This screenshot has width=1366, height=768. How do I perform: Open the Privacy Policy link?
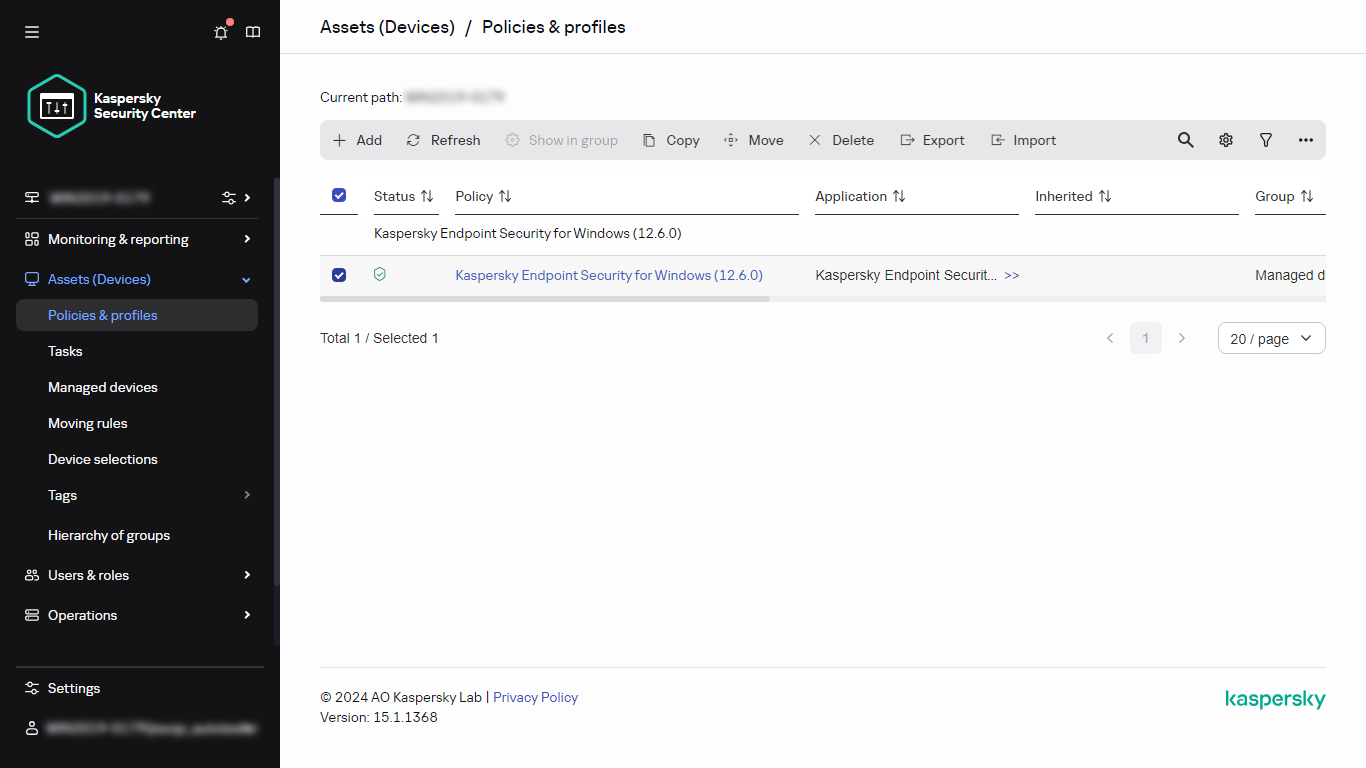tap(535, 697)
